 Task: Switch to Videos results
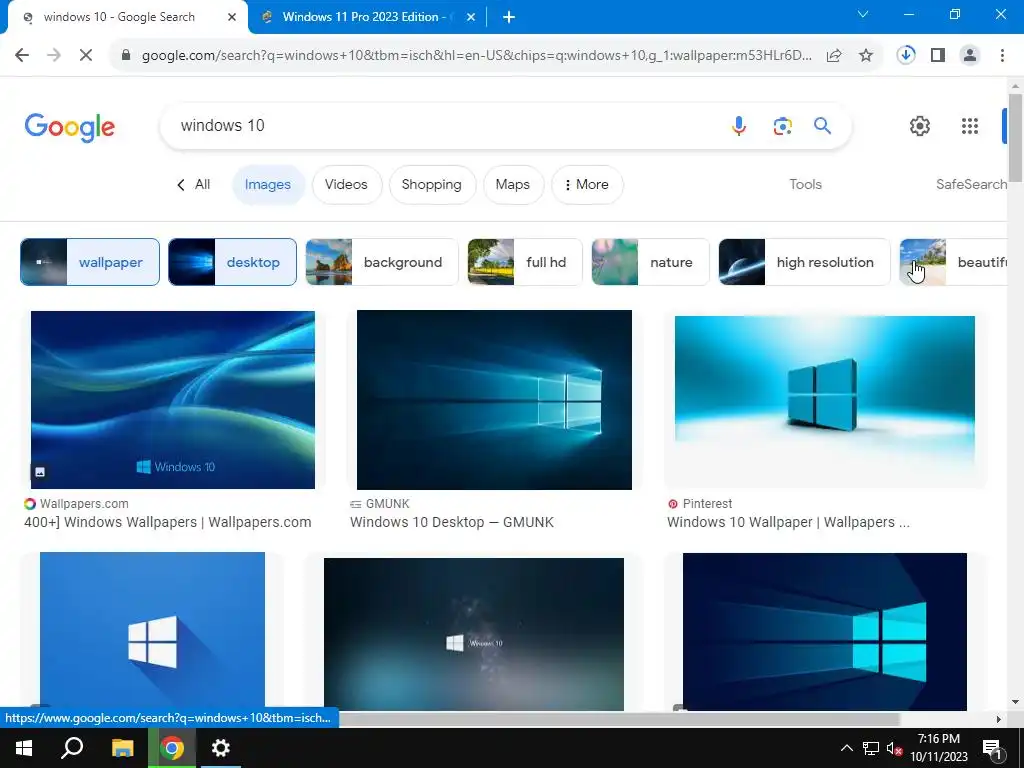(x=346, y=185)
